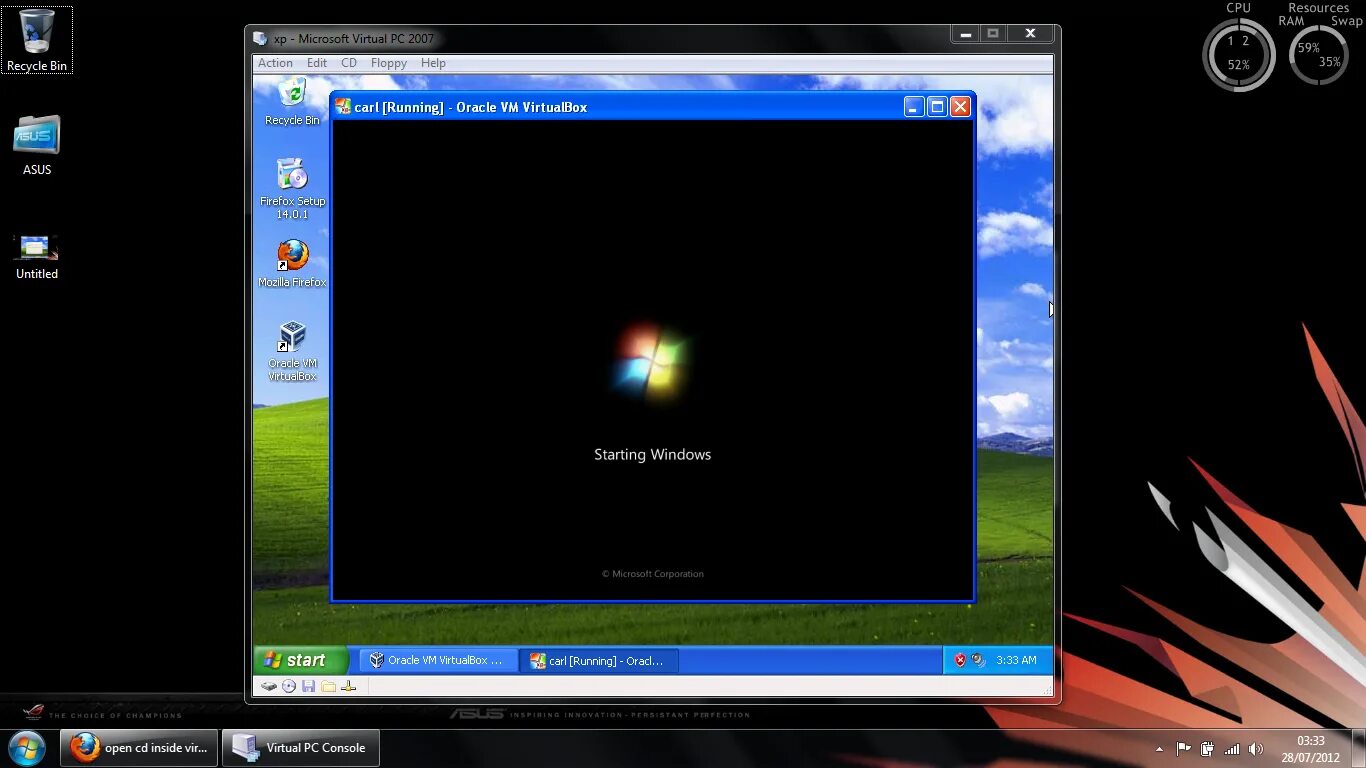
Task: Open the Help menu in Virtual PC
Action: coord(433,63)
